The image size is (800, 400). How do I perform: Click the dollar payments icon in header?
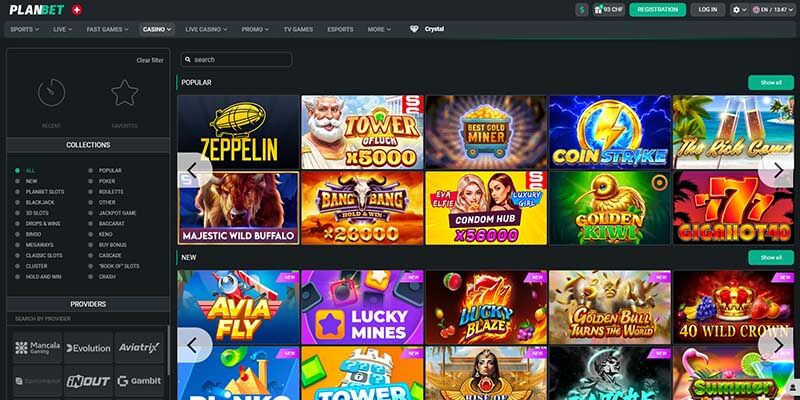[582, 10]
